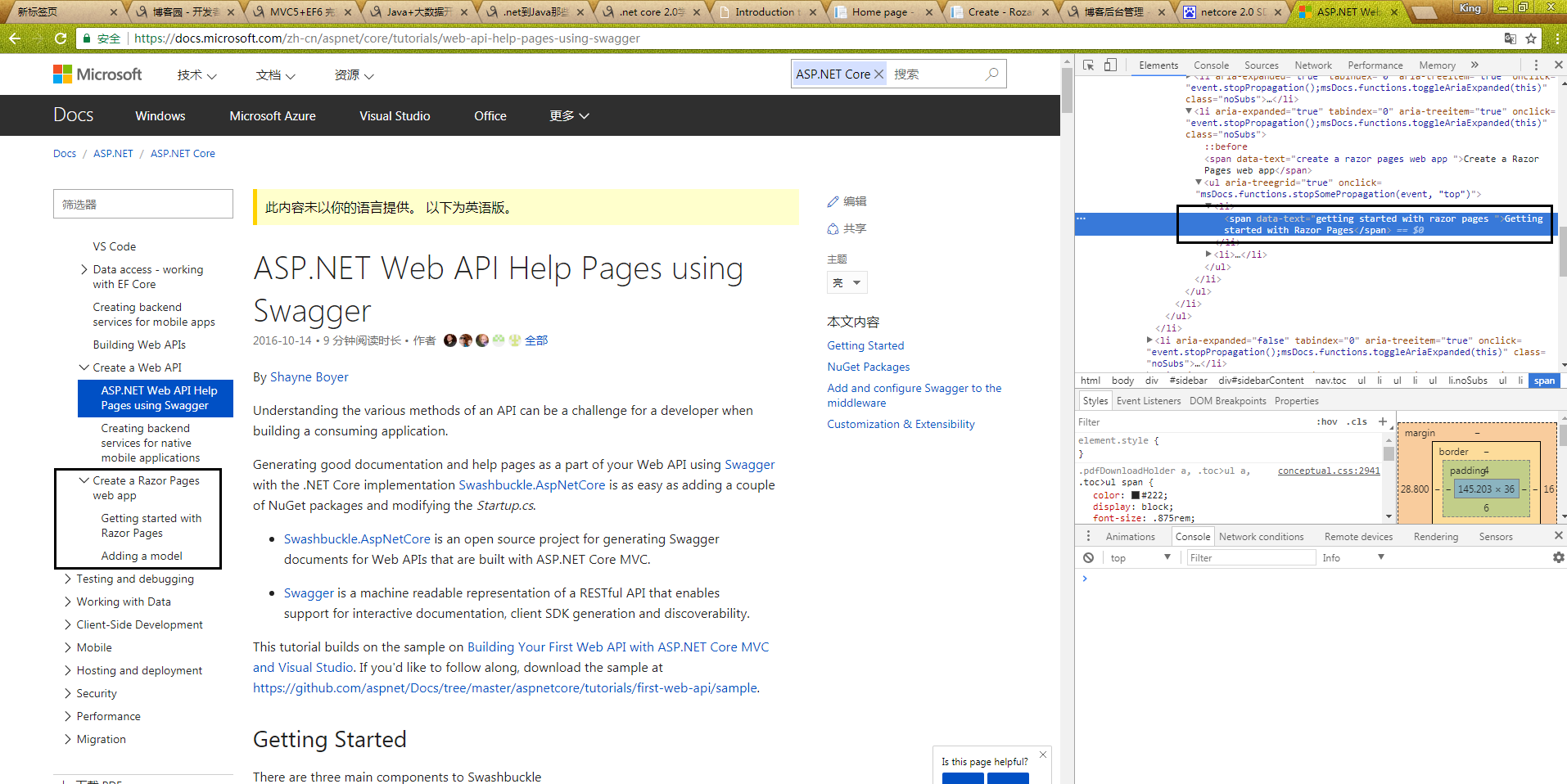Click ellipsis on the selected DOM node row
The height and width of the screenshot is (784, 1567).
(x=1081, y=219)
